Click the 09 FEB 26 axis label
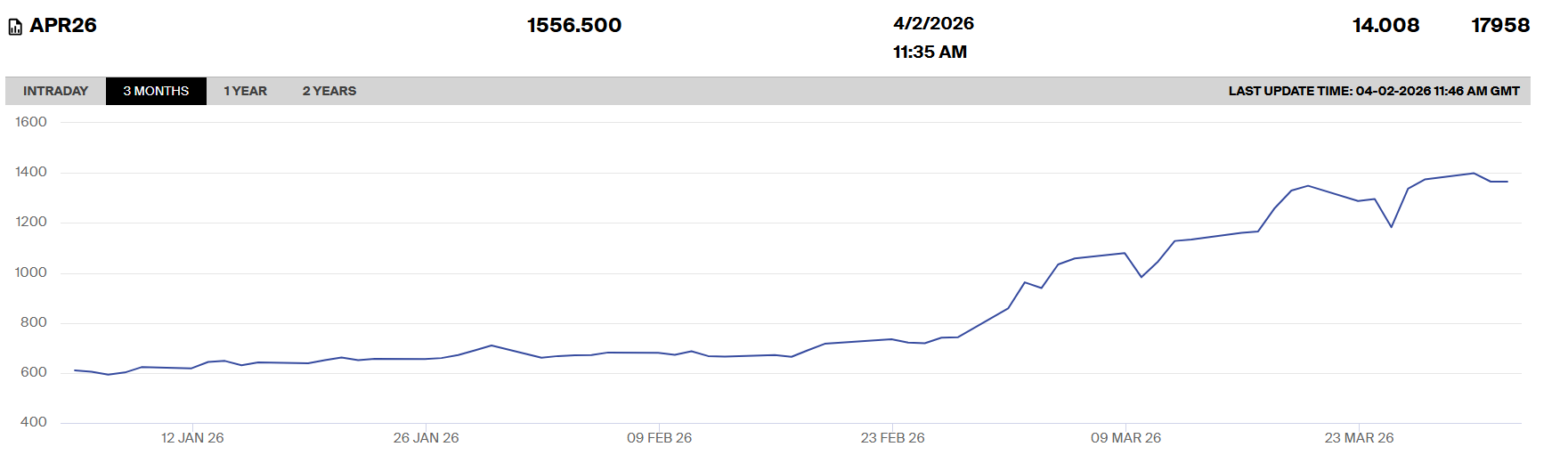 pos(659,437)
